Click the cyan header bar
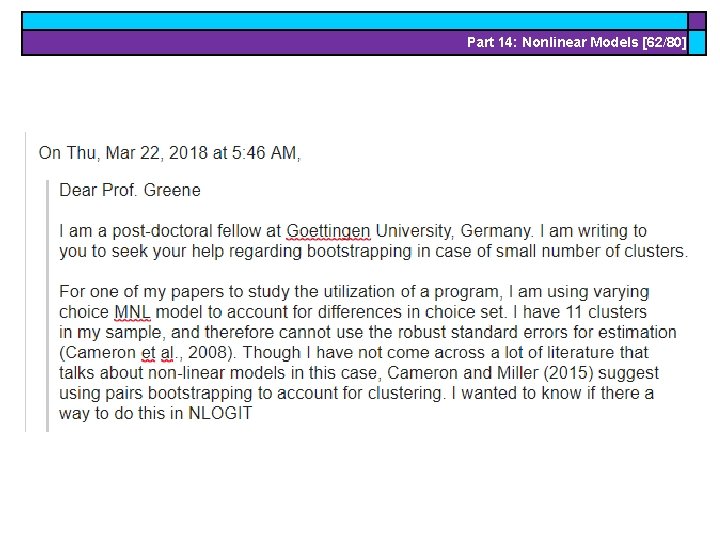720x540 pixels. (x=354, y=21)
